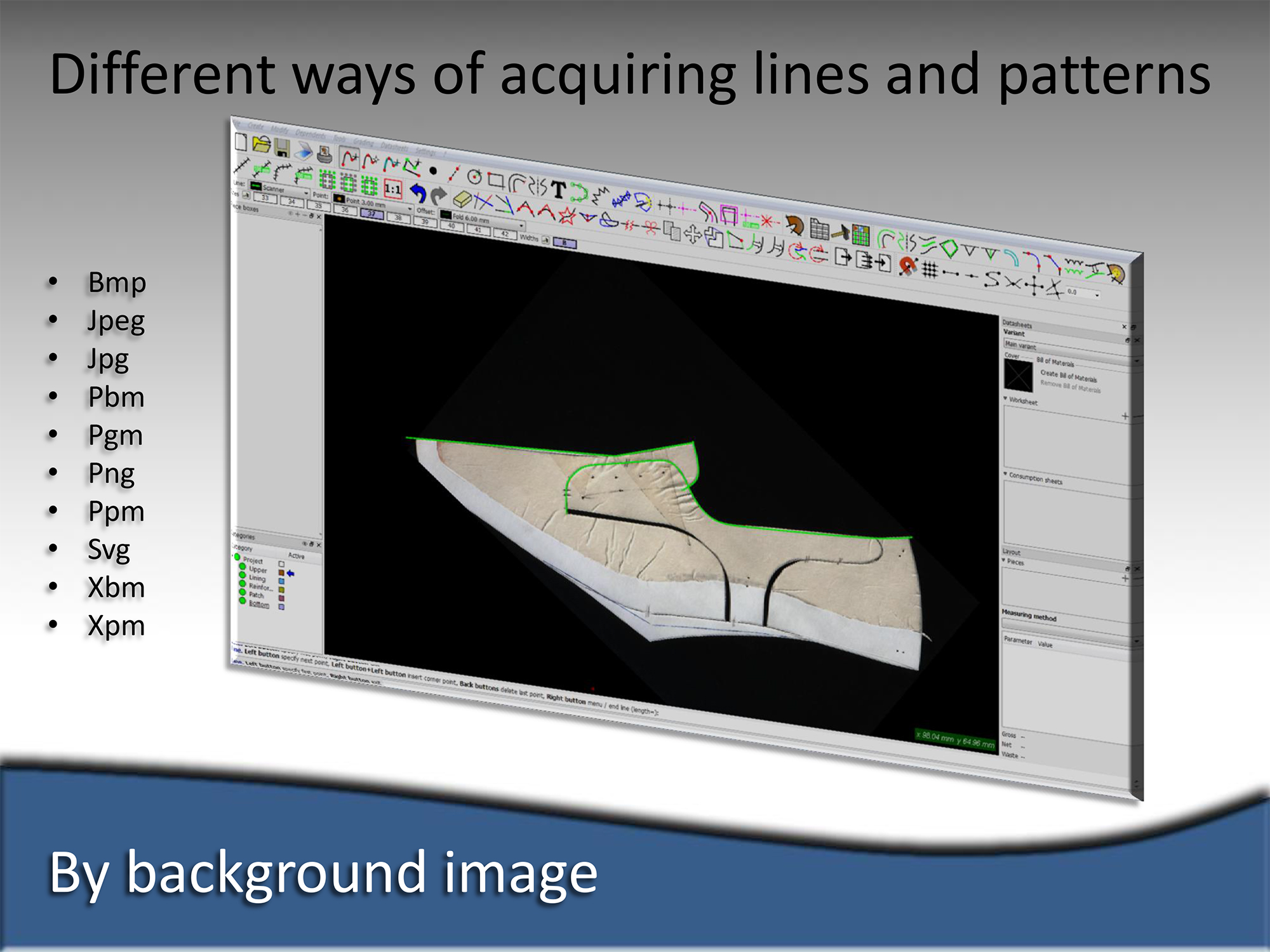Click Create Bill of Materials
This screenshot has width=1270, height=952.
coord(1069,376)
